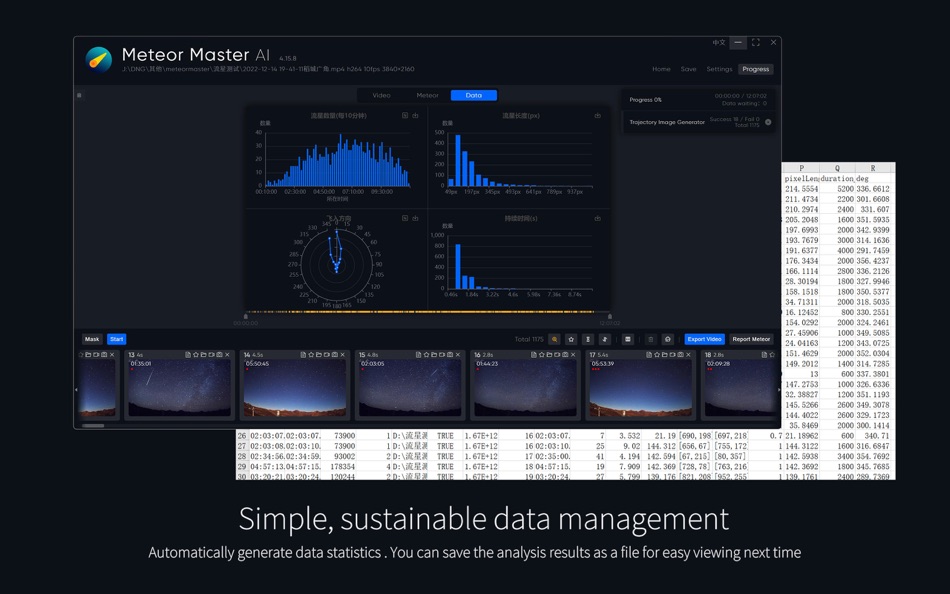
Task: Click the Meteor Master AI logo
Action: coord(97,58)
